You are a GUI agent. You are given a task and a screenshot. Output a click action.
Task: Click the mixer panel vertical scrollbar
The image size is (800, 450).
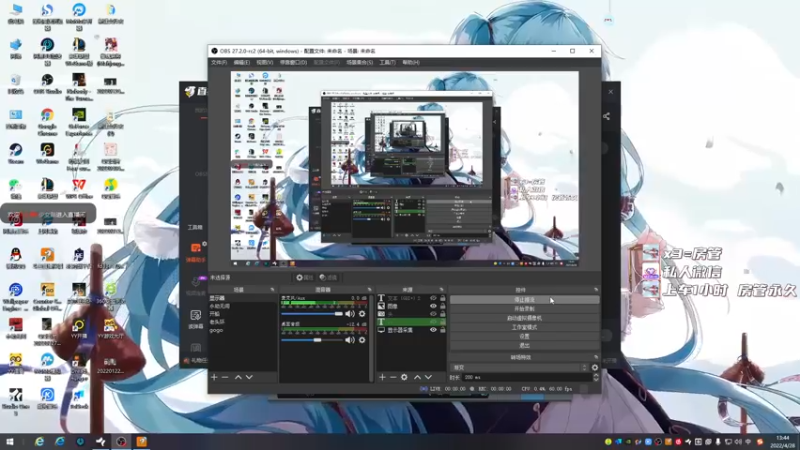(x=370, y=337)
